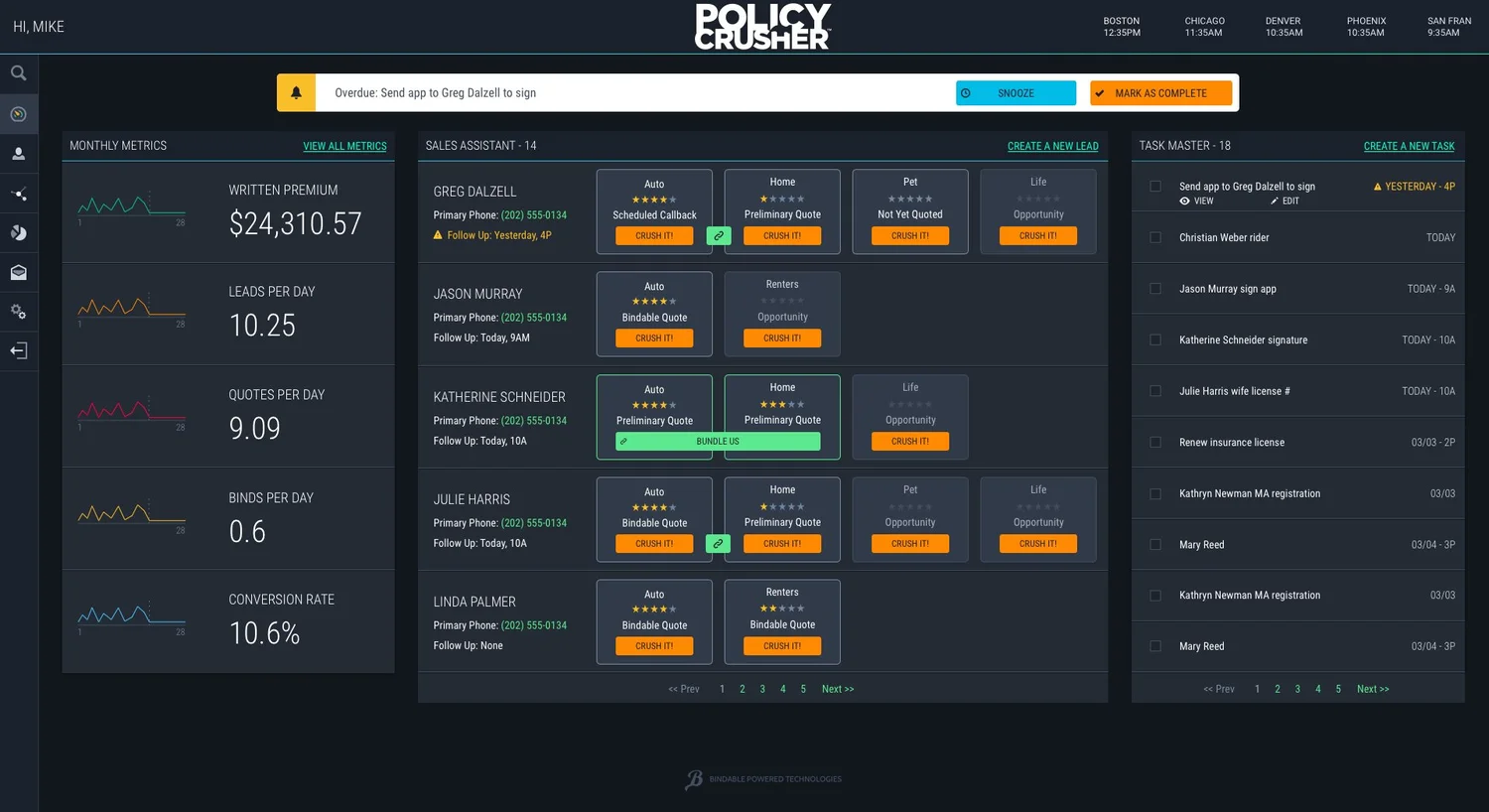
Task: Click Create a New Task link
Action: (1409, 146)
